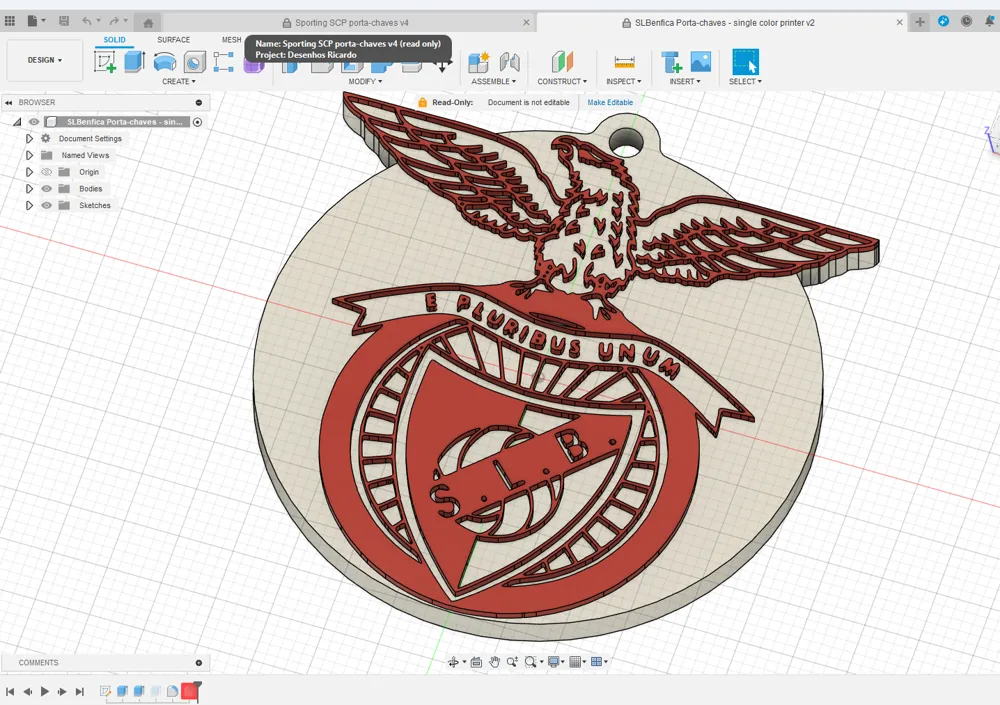Open the Revolve tool
Image resolution: width=1000 pixels, height=705 pixels.
[x=163, y=62]
